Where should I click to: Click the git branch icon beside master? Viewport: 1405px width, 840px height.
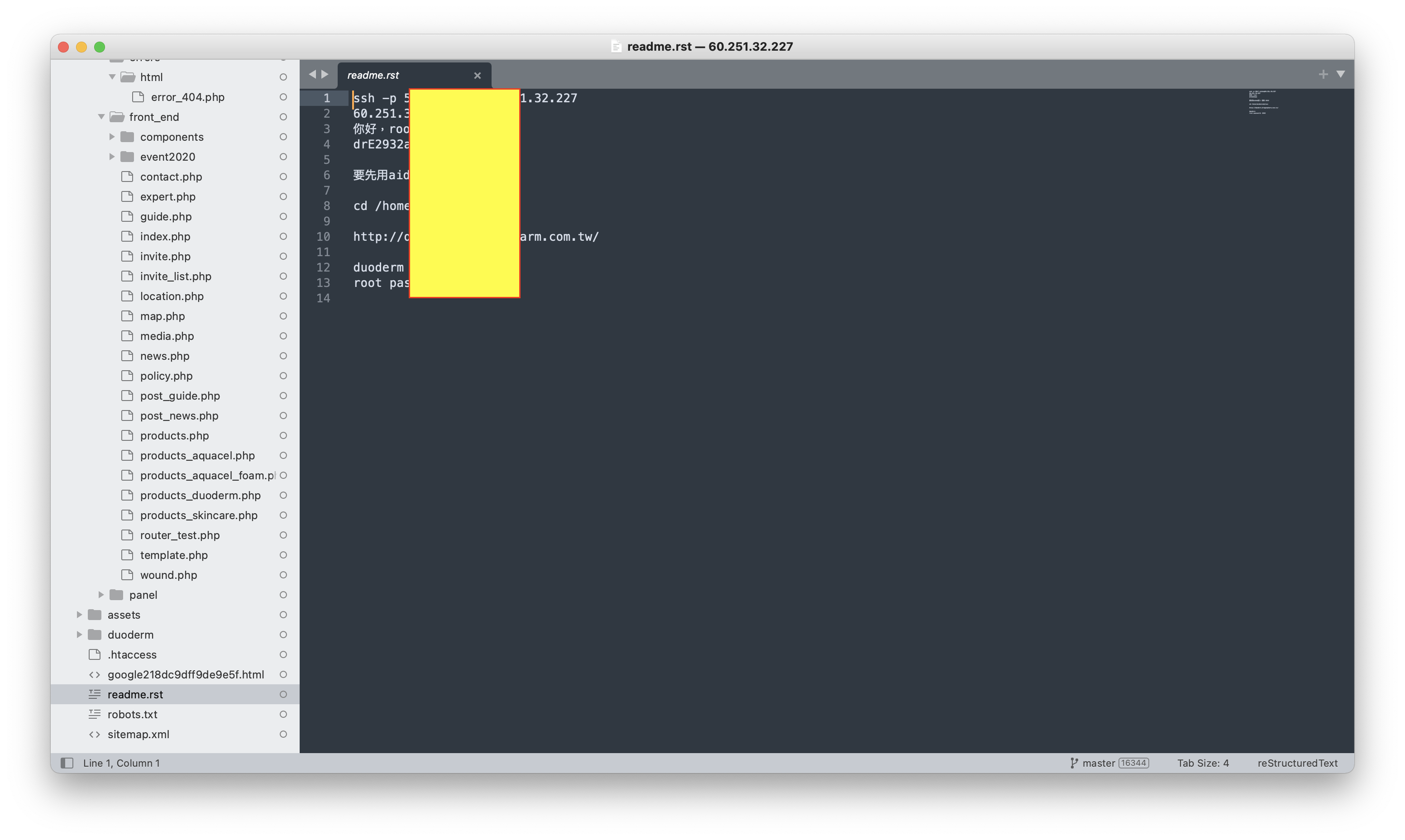(x=1074, y=763)
